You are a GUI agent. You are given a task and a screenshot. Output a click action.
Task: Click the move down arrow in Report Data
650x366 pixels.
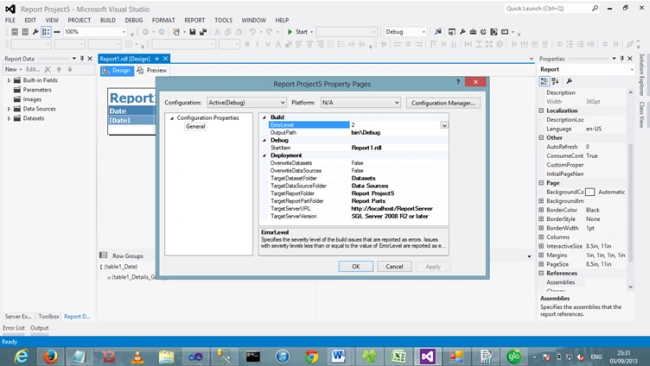point(70,70)
